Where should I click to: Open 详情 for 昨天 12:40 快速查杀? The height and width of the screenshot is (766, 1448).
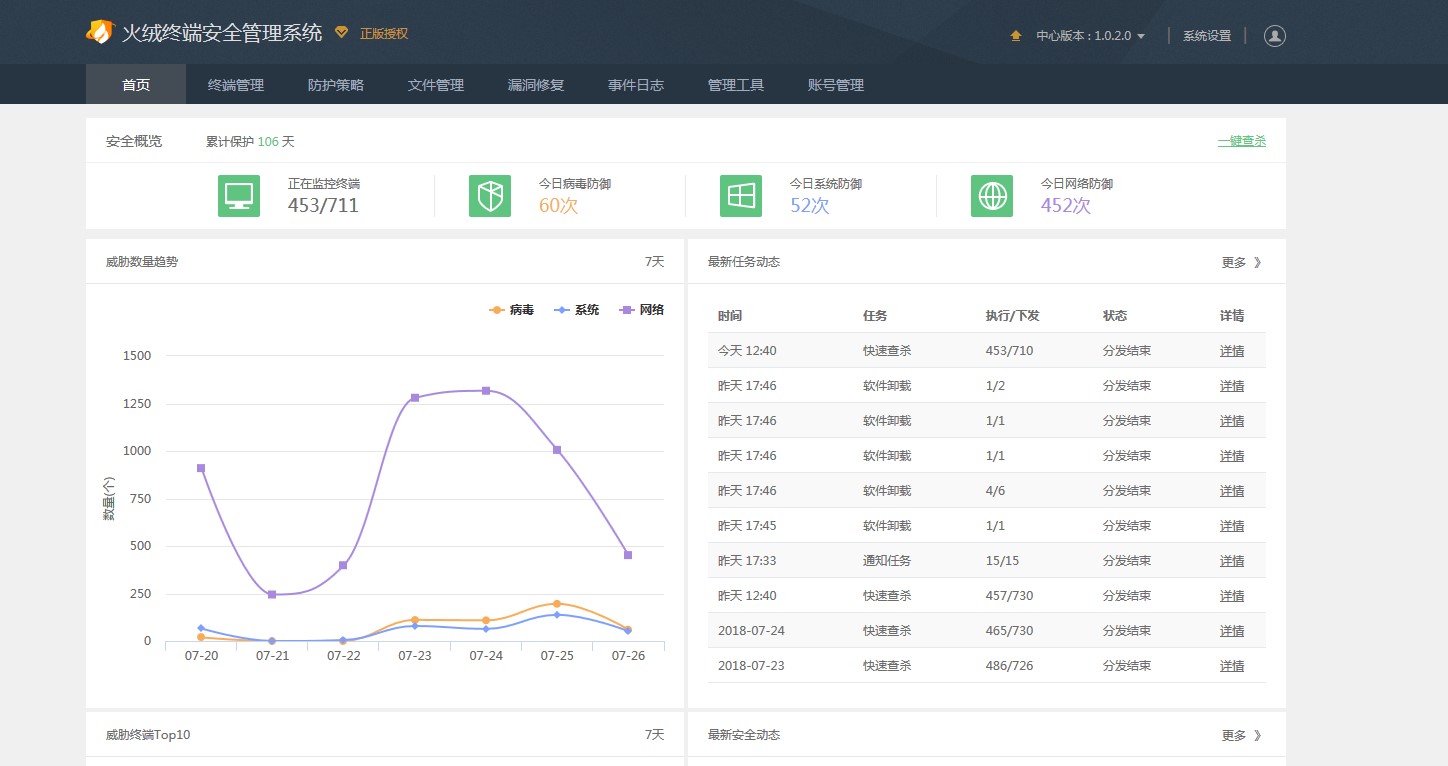point(1232,596)
